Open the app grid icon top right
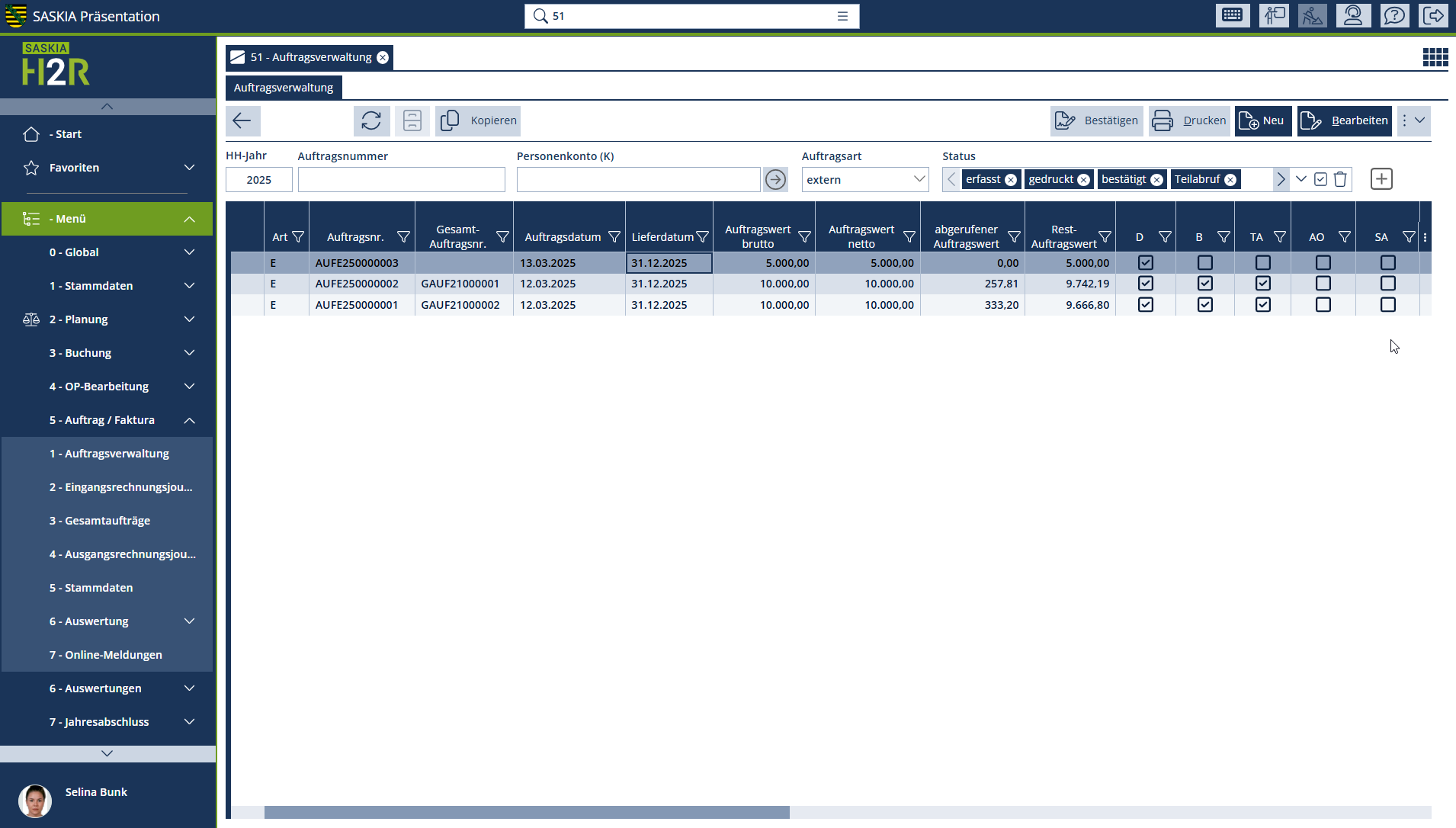The width and height of the screenshot is (1456, 828). tap(1435, 57)
